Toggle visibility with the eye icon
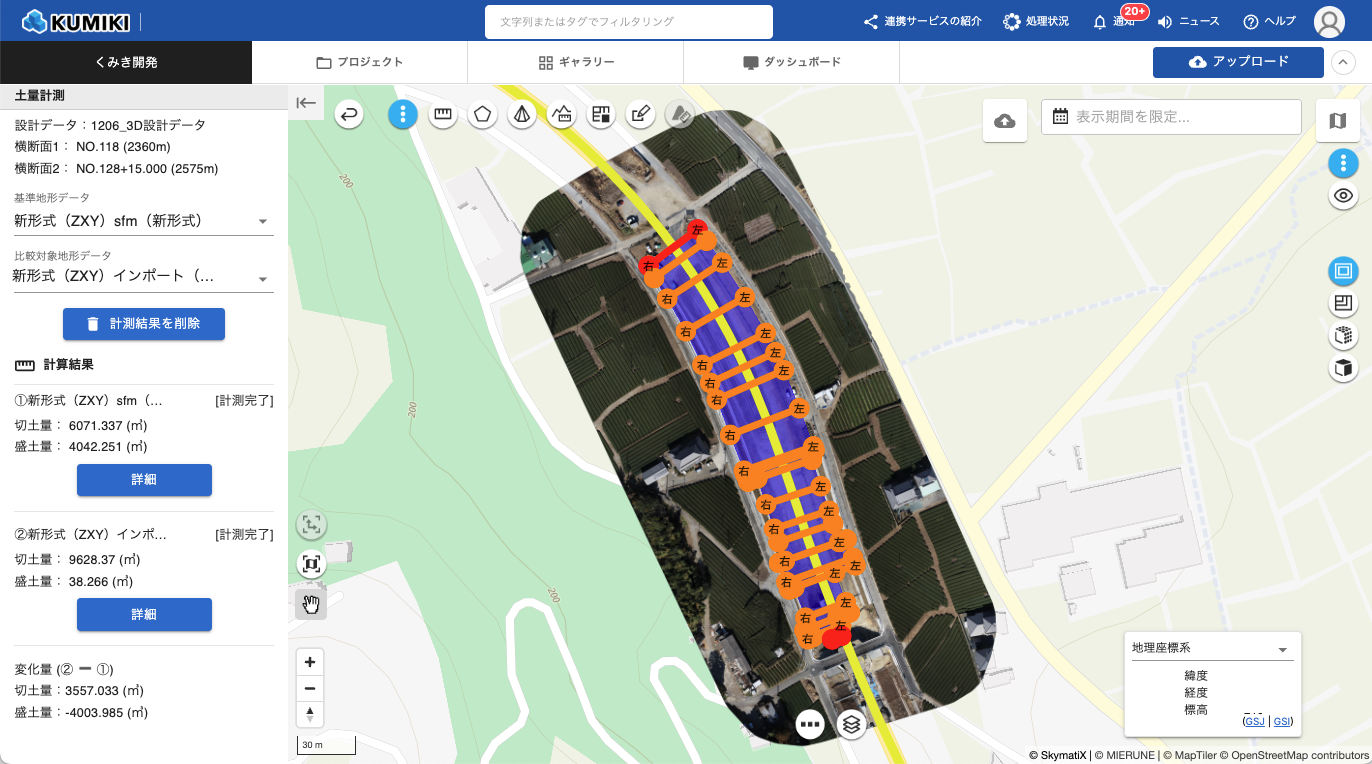 pyautogui.click(x=1343, y=196)
